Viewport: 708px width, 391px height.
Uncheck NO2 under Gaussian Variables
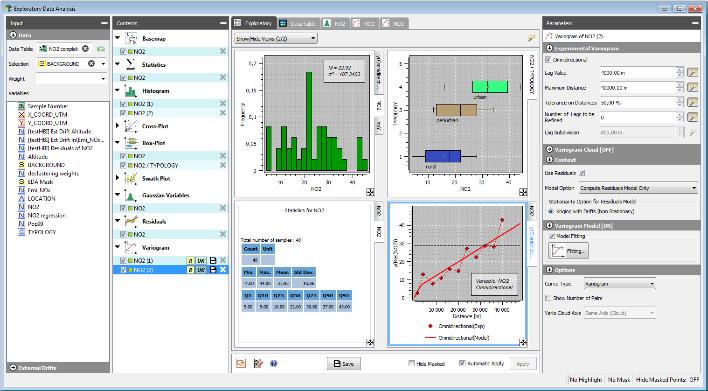coord(123,208)
